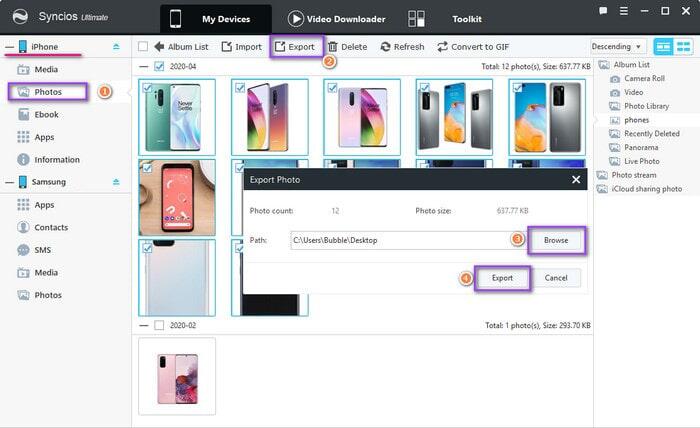Go back to Album List
Screen dimensions: 700x428
tap(181, 46)
